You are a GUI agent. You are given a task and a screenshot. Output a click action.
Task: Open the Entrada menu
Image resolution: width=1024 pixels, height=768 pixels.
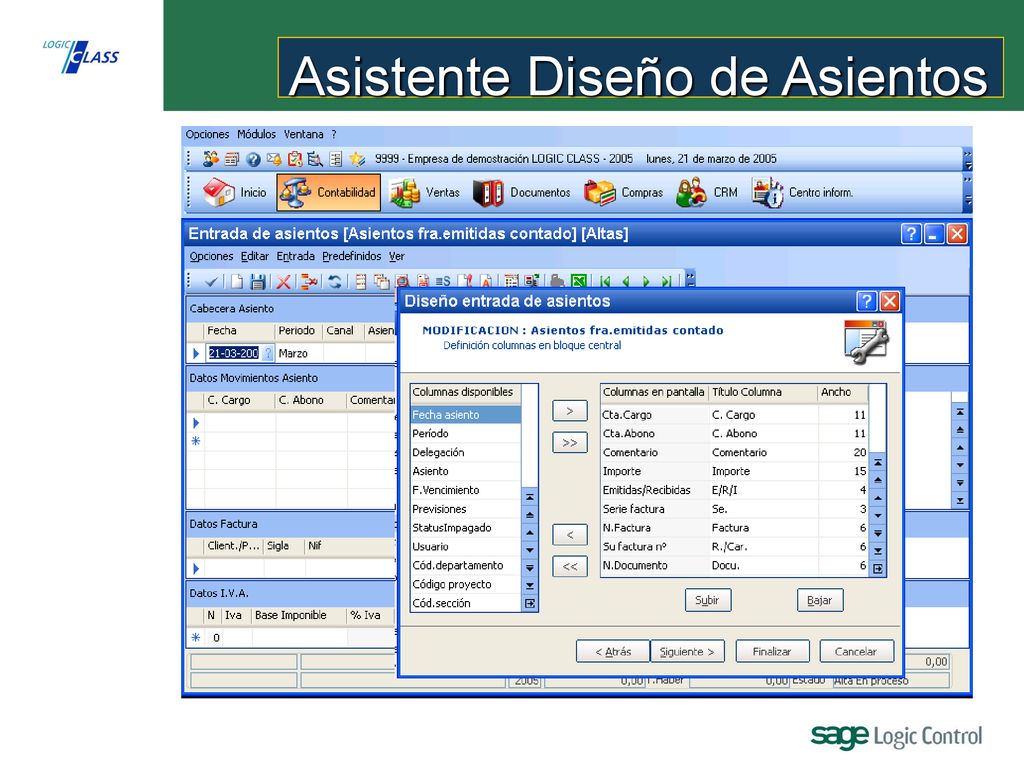pyautogui.click(x=295, y=256)
